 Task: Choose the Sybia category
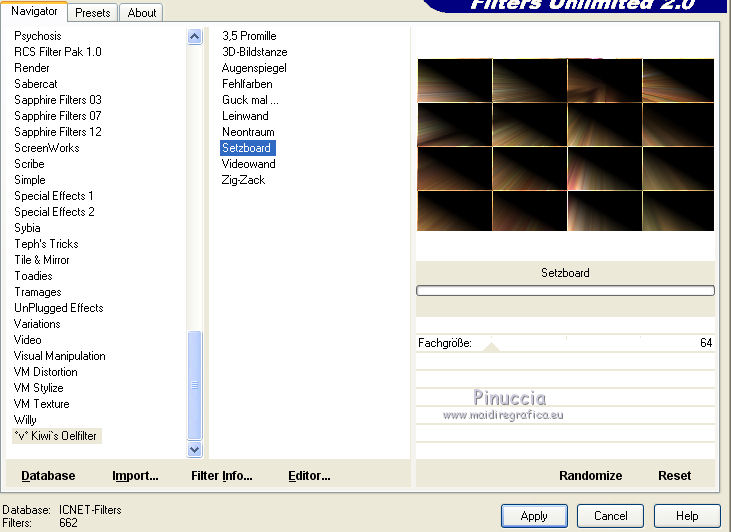[x=27, y=228]
